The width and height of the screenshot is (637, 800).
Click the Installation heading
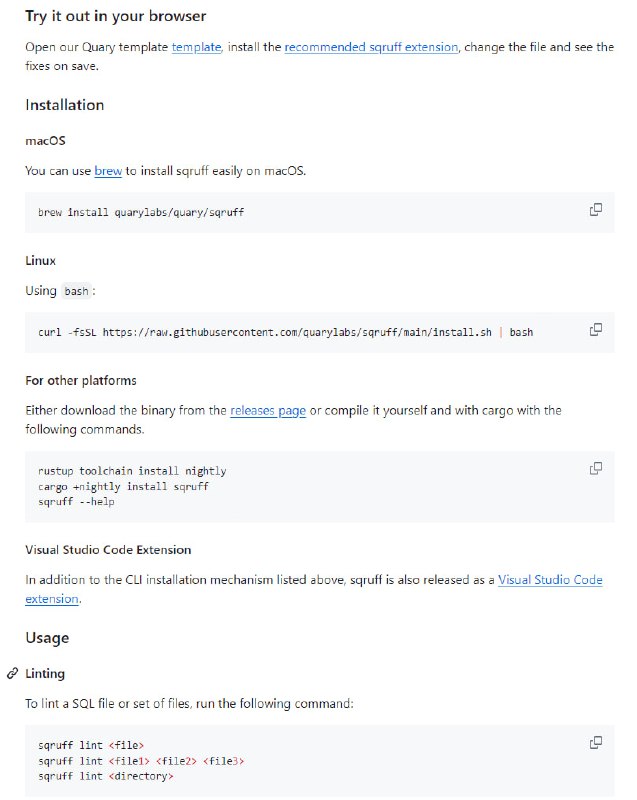click(x=66, y=105)
